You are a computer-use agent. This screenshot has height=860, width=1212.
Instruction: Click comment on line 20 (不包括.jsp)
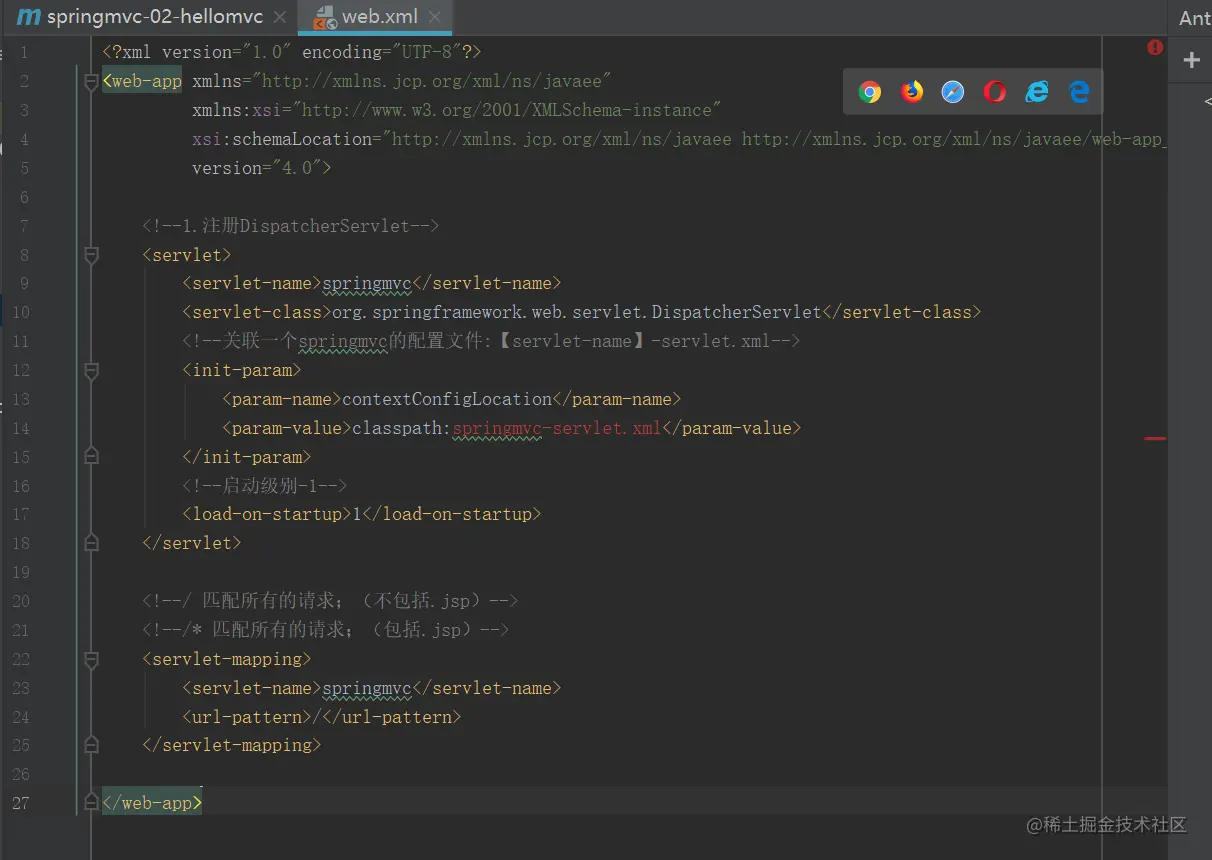click(x=331, y=601)
